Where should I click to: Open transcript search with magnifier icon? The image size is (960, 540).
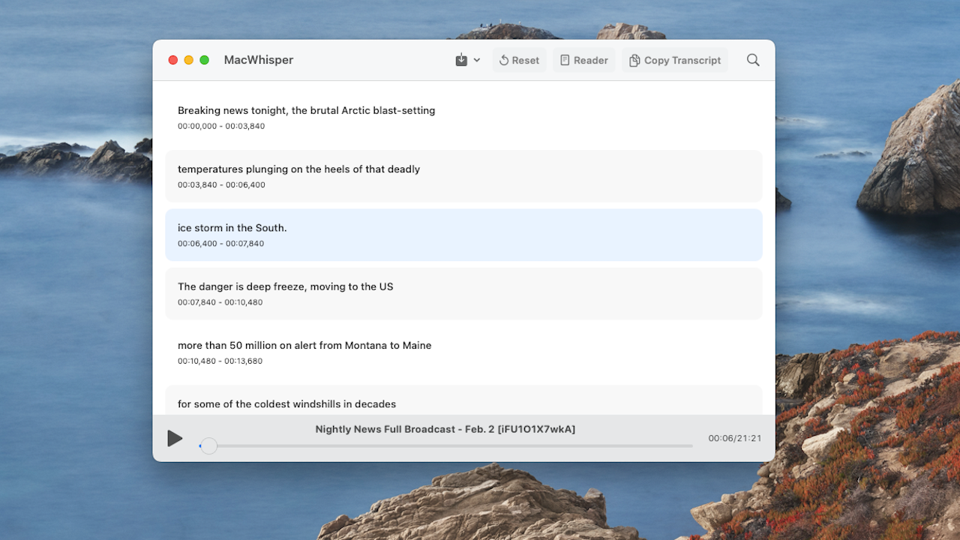tap(753, 60)
